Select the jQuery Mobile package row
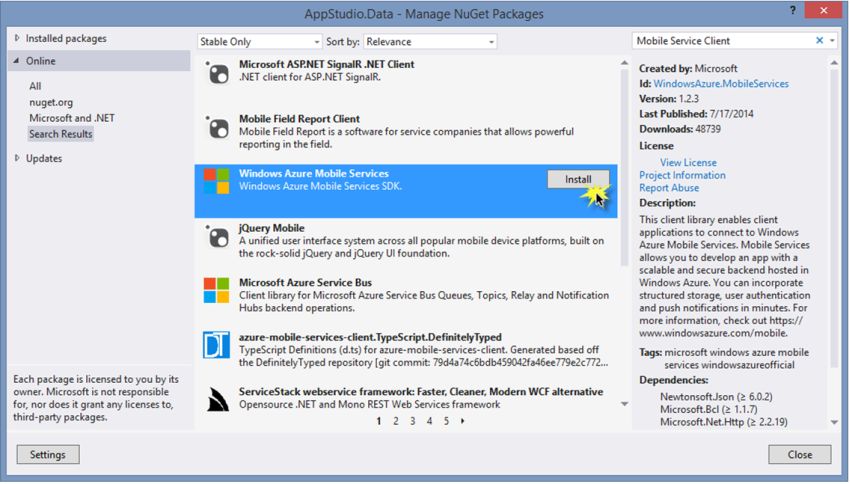 406,246
